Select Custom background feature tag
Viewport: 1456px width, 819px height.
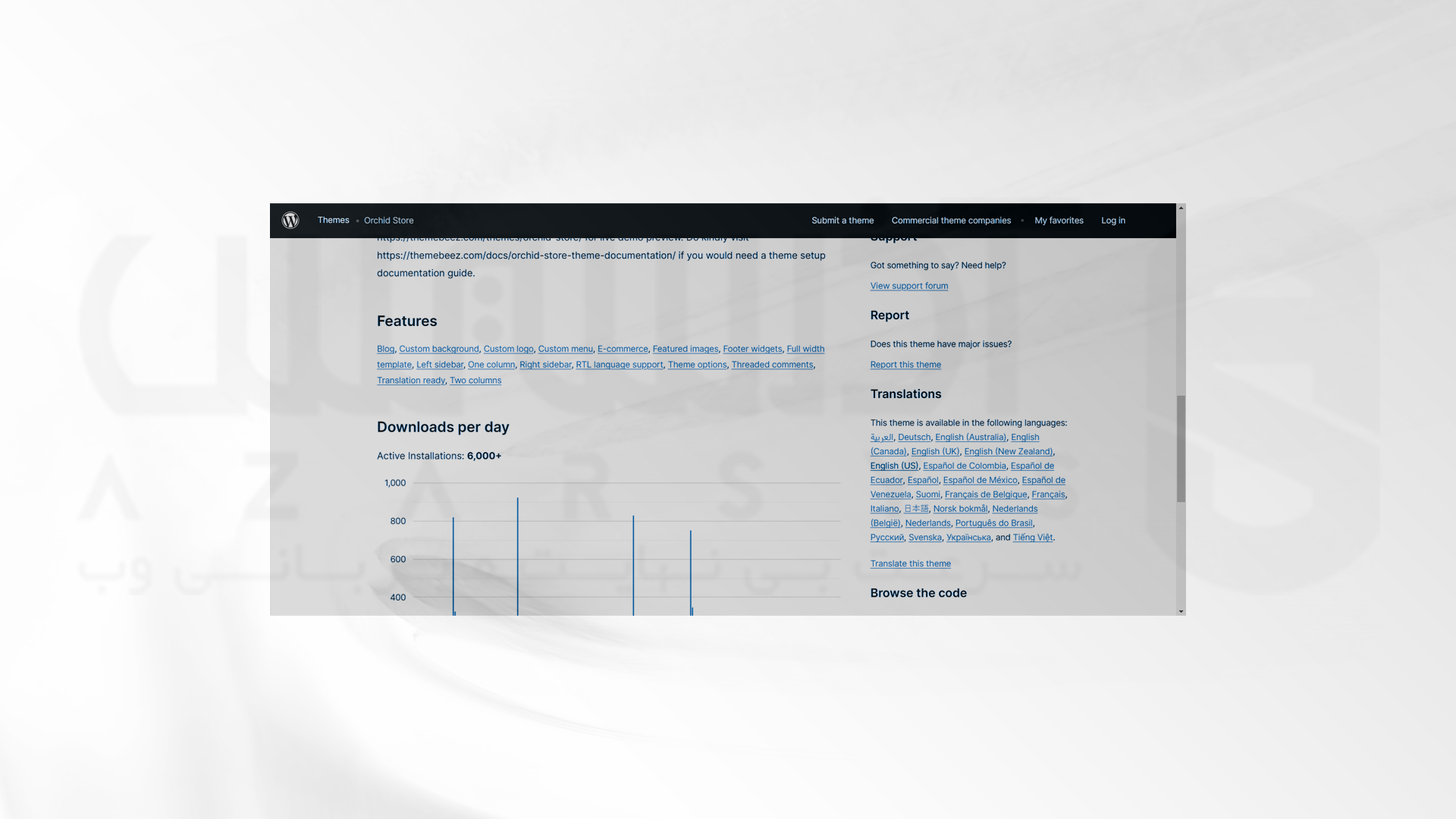tap(438, 349)
